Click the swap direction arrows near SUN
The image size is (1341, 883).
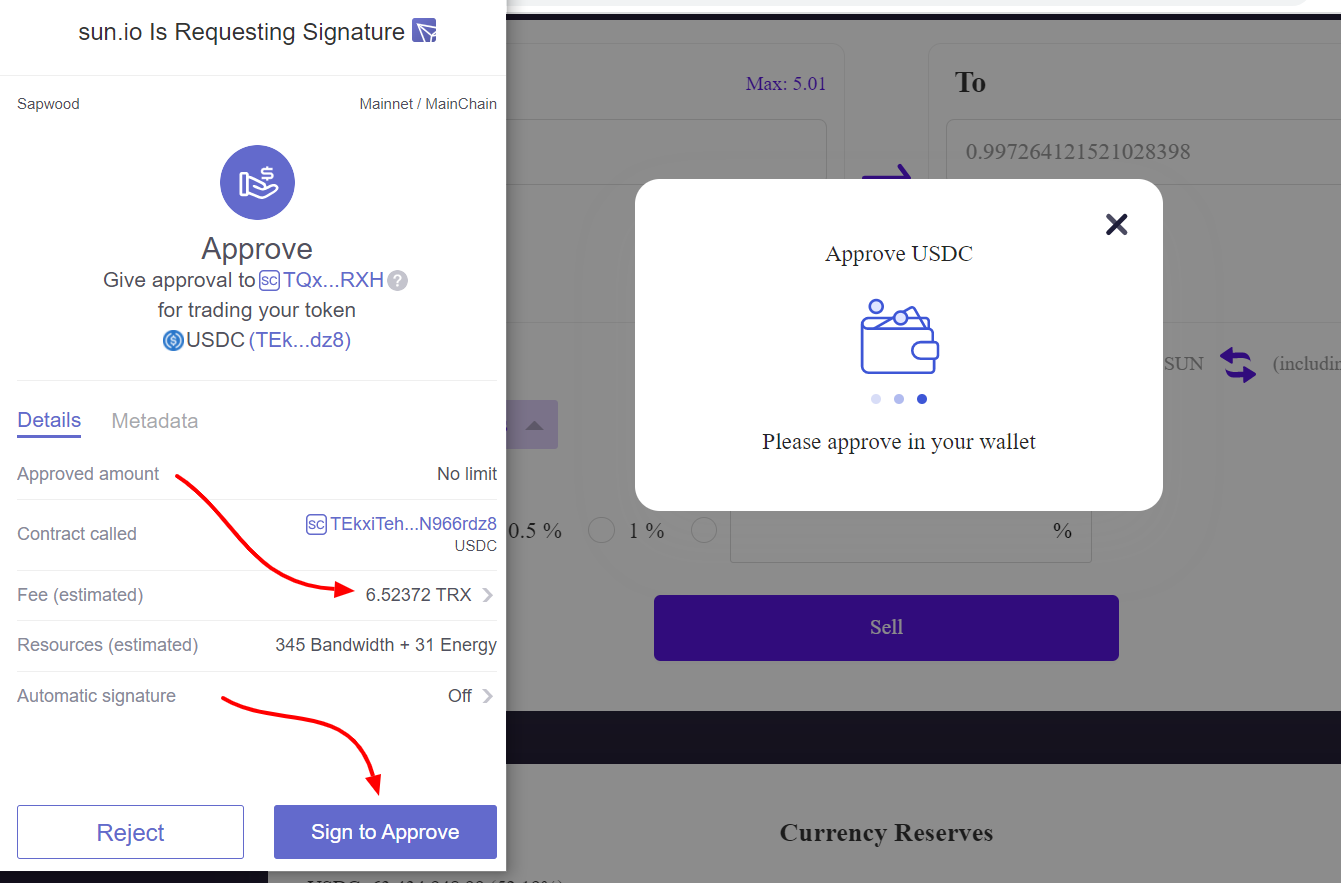coord(1237,364)
